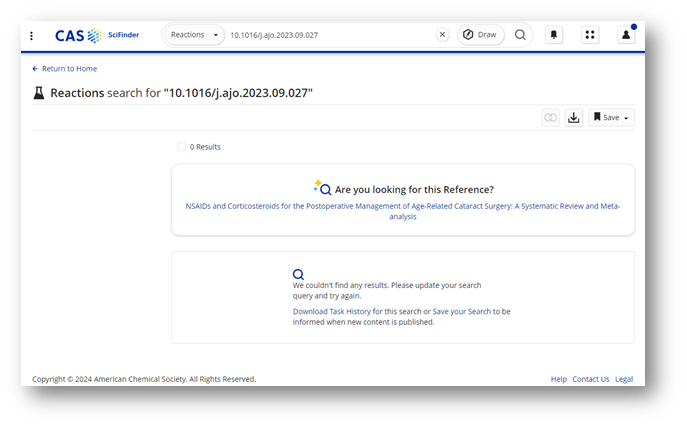Open Legal footer link
687x428 pixels.
624,379
